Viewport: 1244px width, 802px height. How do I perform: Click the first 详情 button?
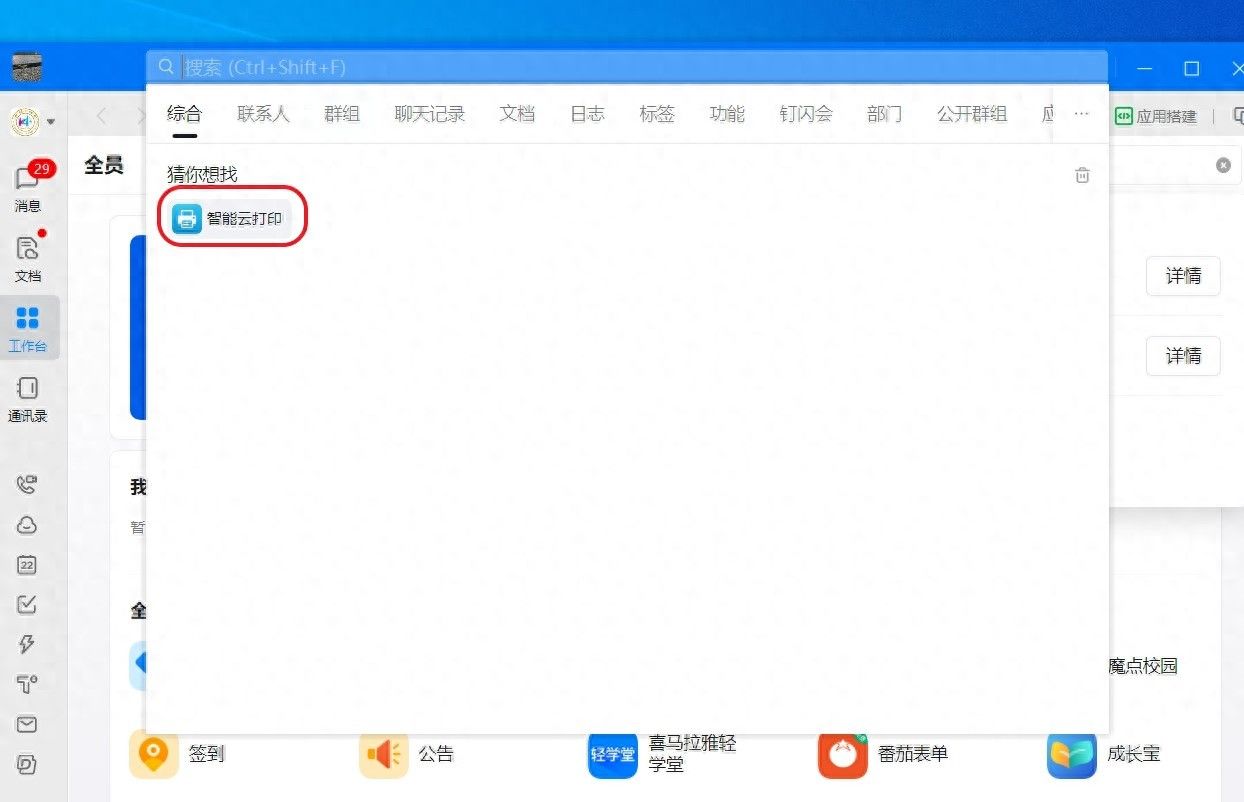(x=1183, y=276)
